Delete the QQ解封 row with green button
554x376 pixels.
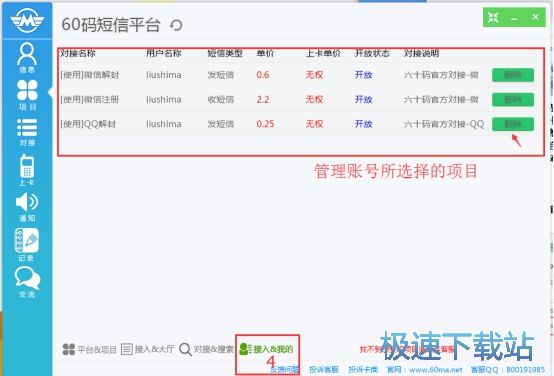[x=513, y=124]
